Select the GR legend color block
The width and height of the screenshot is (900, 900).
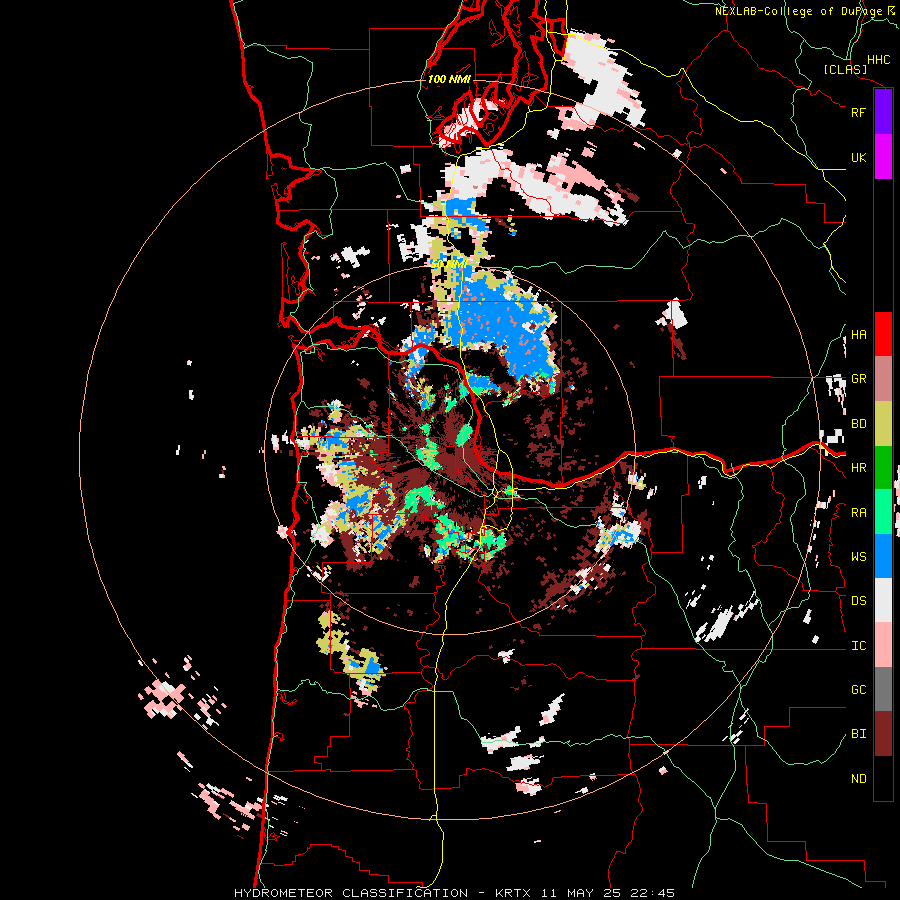(x=883, y=379)
